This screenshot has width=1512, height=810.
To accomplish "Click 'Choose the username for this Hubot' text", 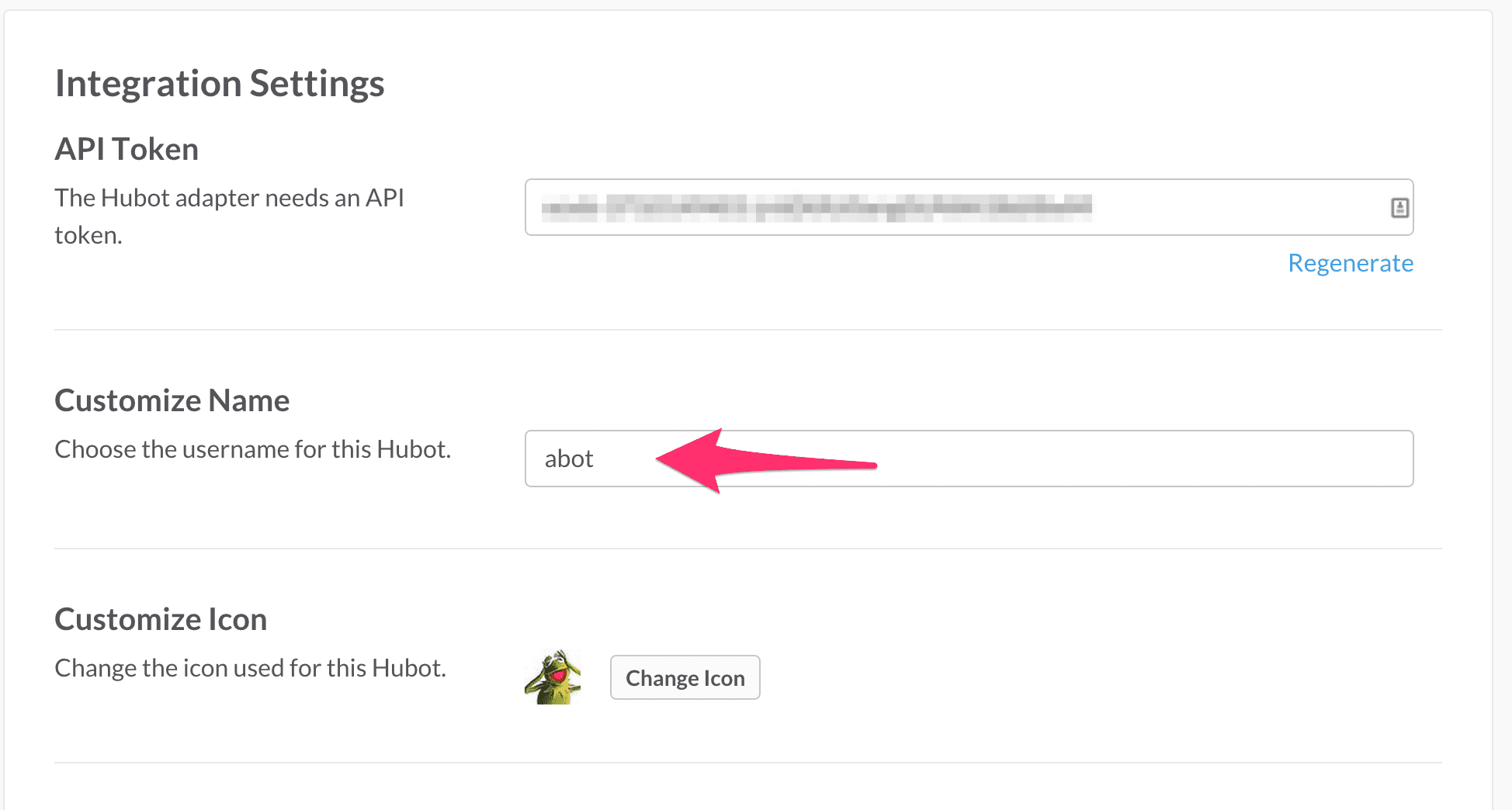I will point(253,449).
